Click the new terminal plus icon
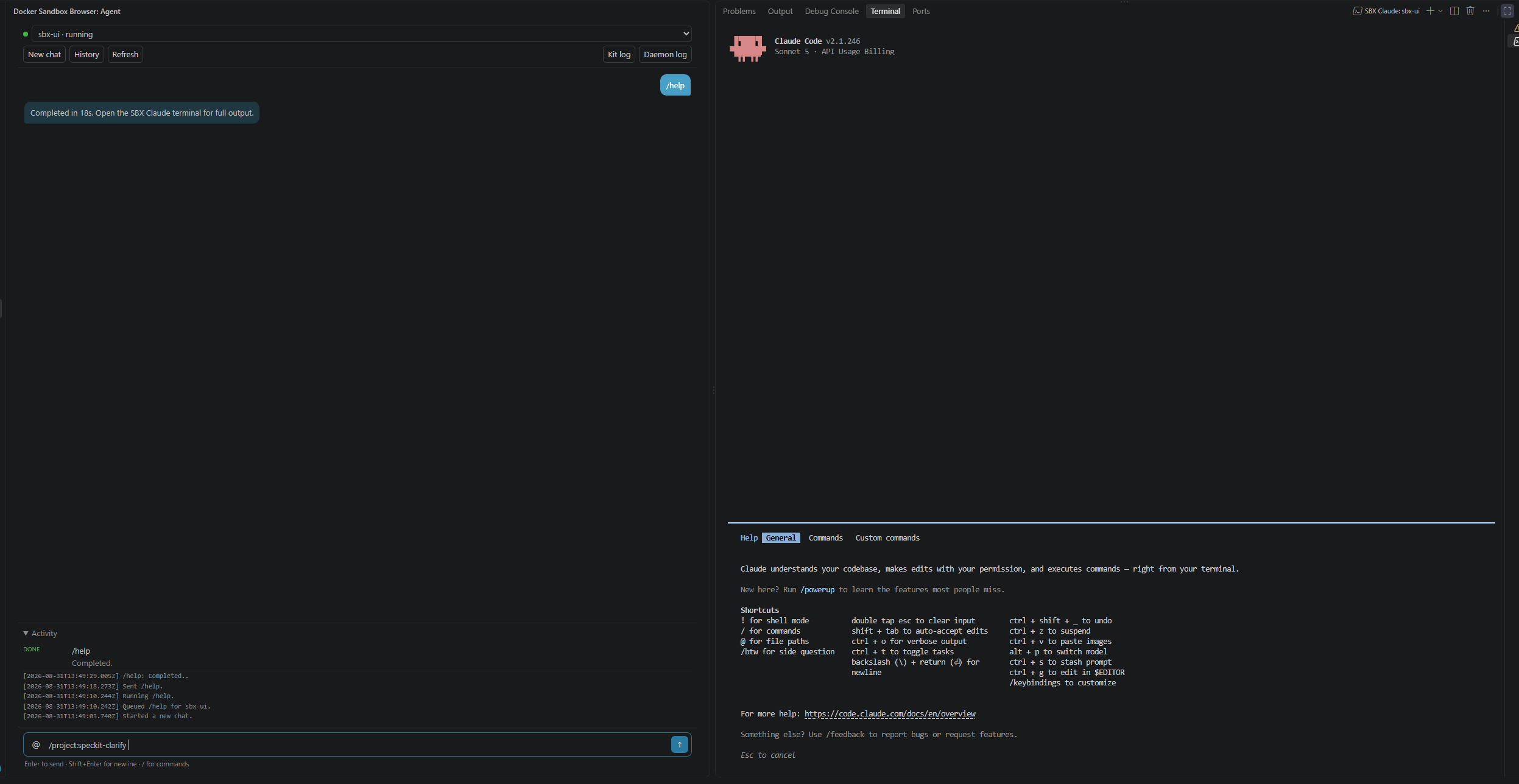Screen dimensions: 1519x784 (1430, 11)
